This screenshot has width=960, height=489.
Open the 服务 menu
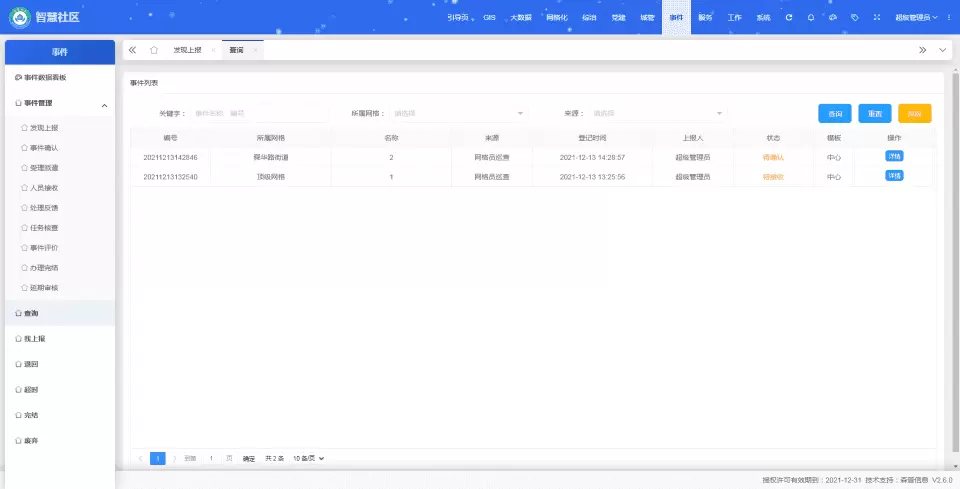coord(705,18)
